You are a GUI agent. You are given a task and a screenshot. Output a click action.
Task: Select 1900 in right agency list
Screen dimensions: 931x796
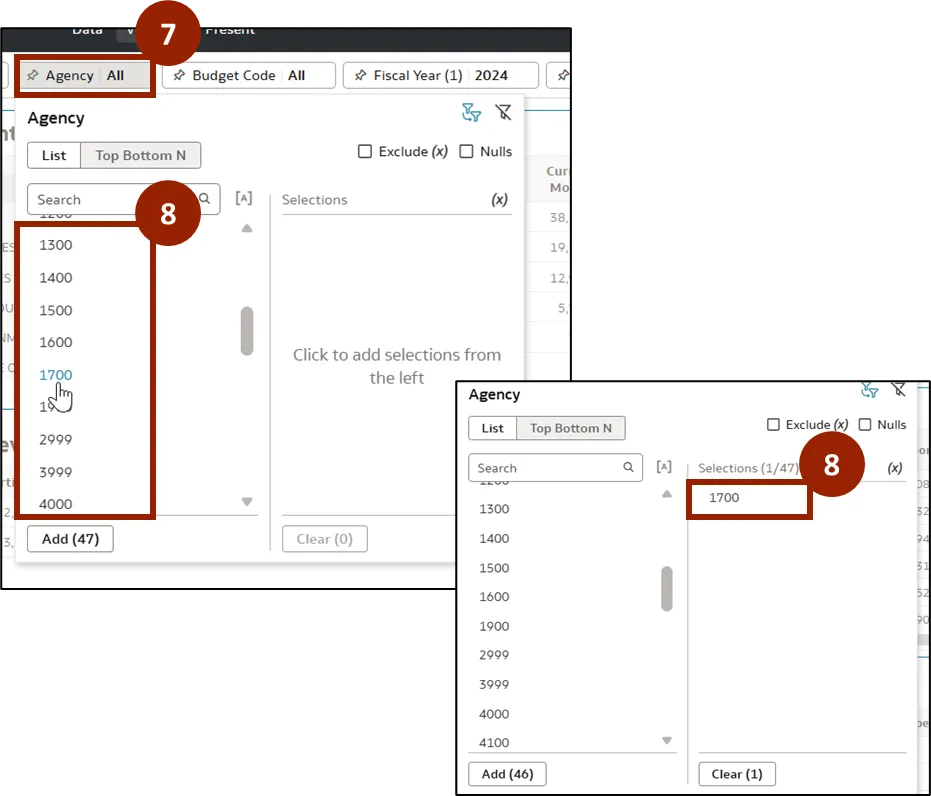tap(495, 627)
